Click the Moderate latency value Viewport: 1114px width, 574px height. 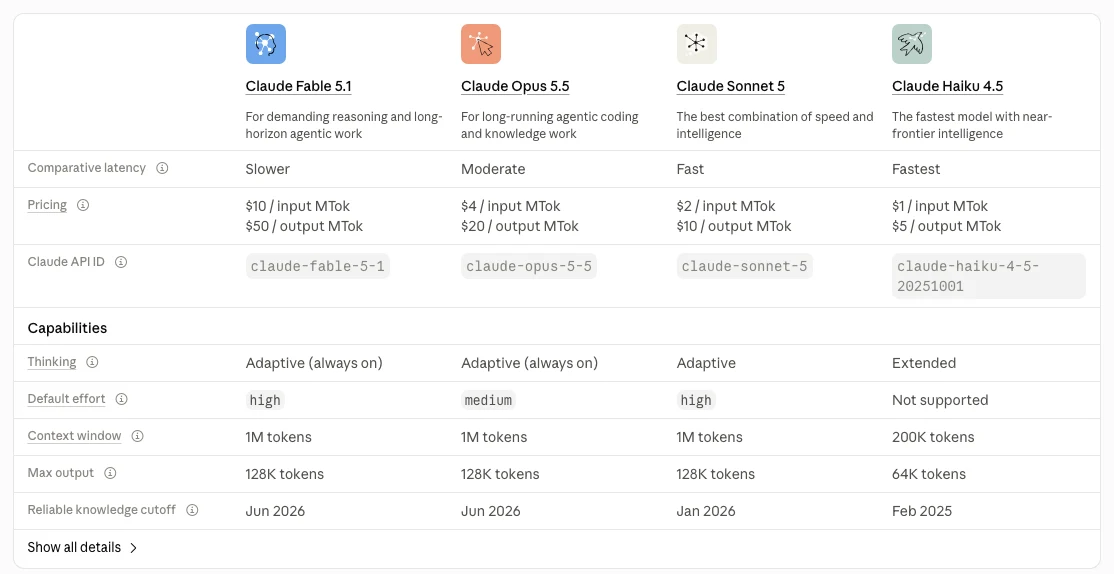tap(493, 169)
